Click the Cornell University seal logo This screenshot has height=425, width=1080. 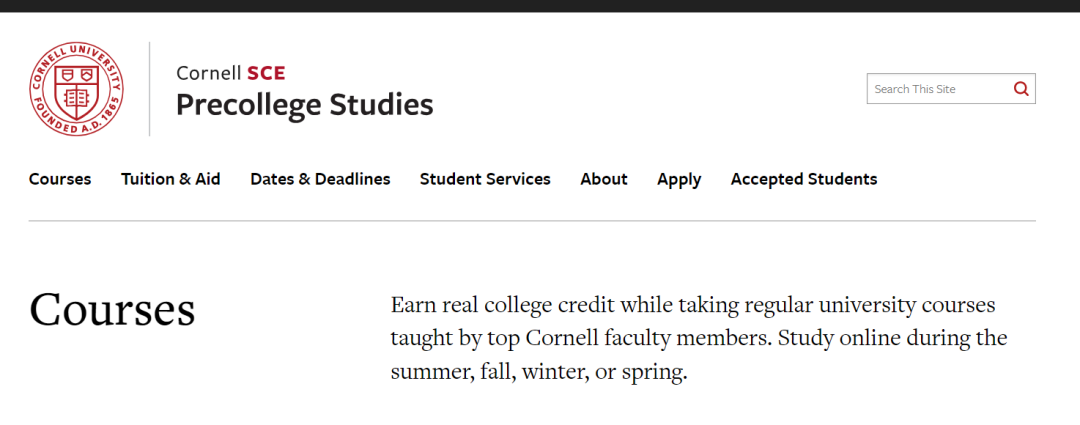(76, 89)
